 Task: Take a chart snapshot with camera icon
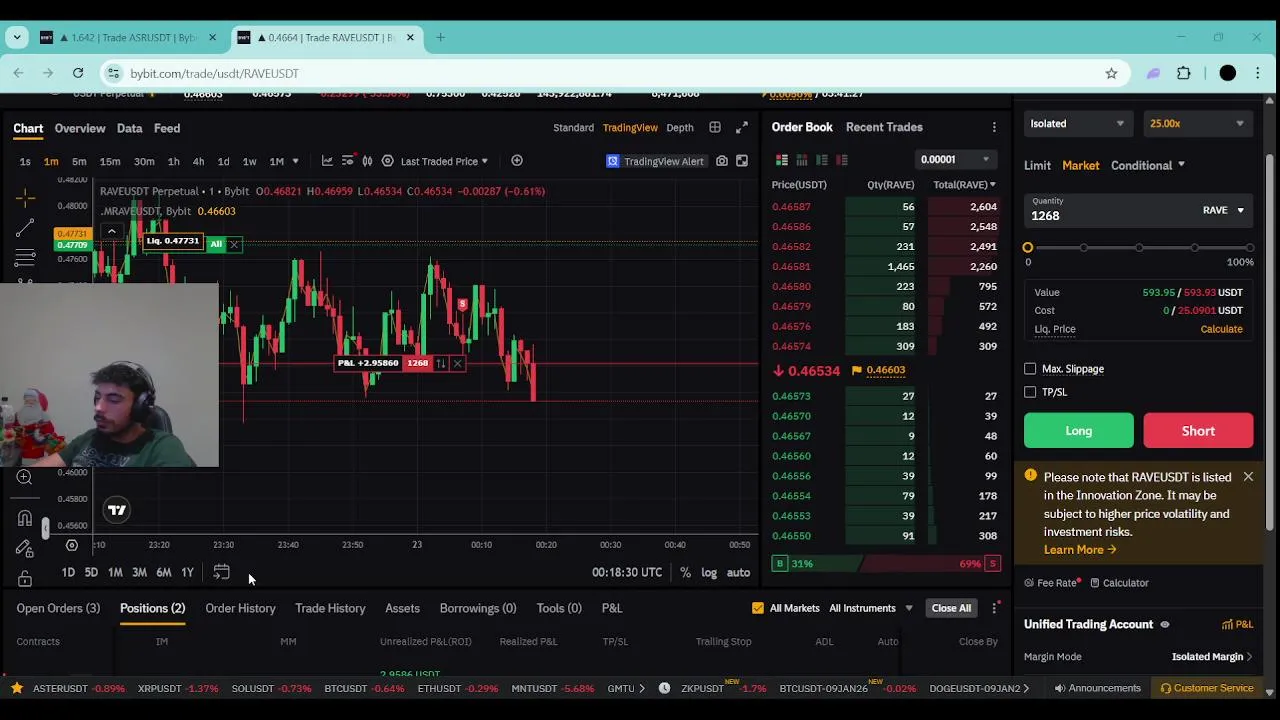coord(722,161)
